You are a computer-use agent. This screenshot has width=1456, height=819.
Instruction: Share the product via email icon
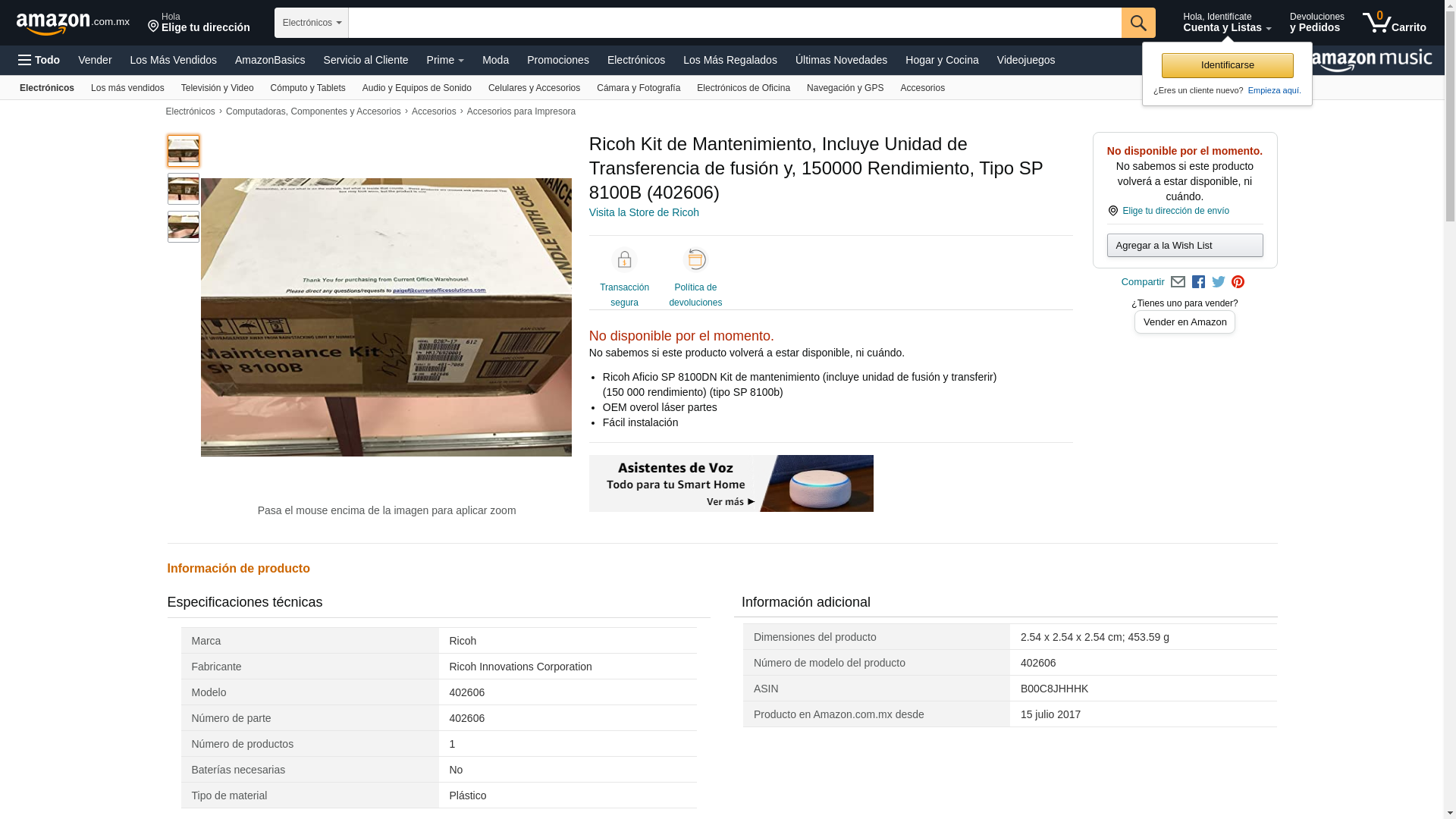(x=1178, y=282)
